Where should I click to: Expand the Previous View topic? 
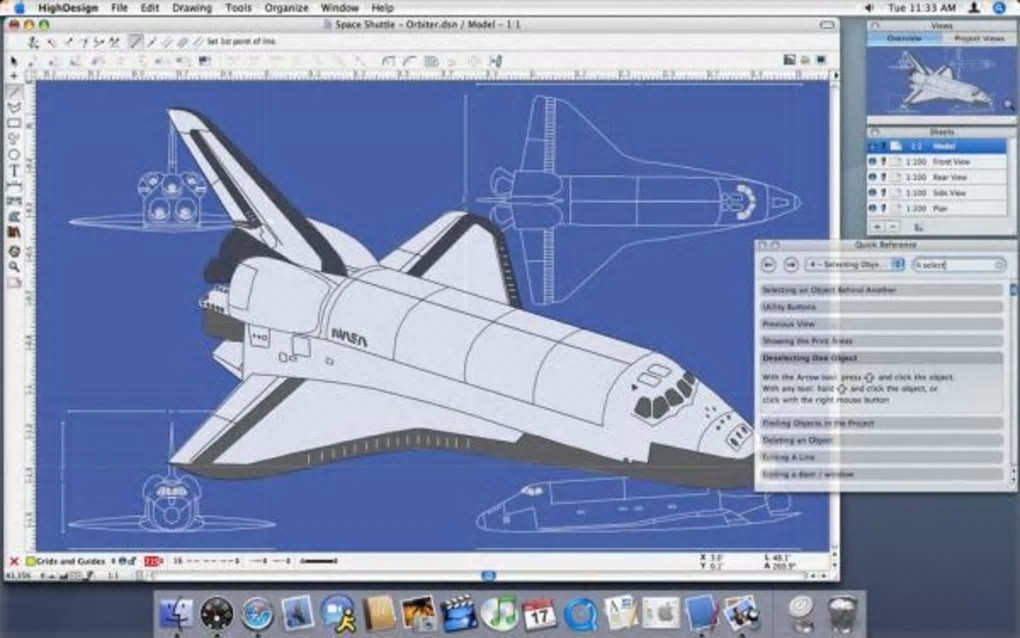tap(881, 324)
